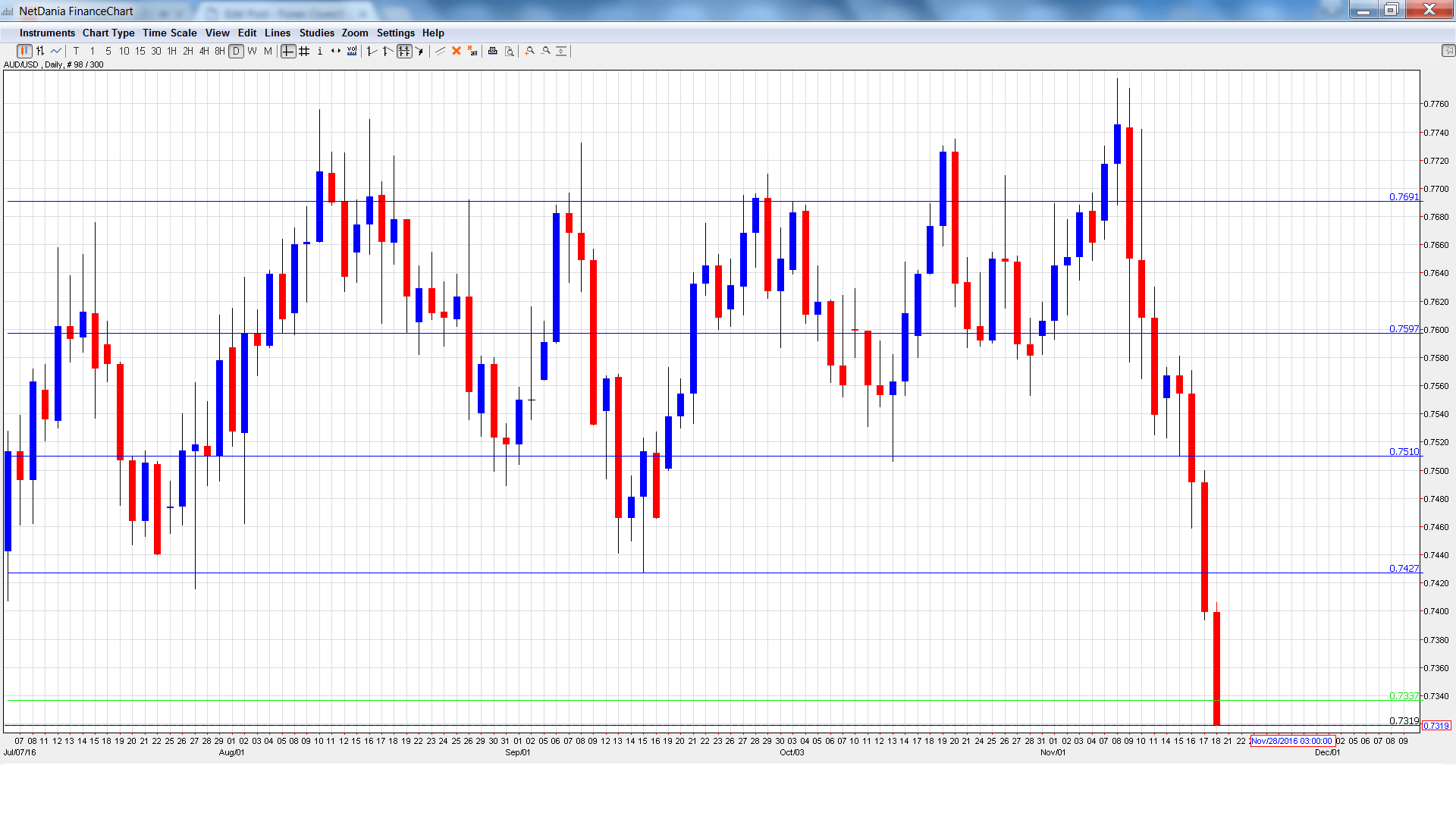Draw a trend line tool icon
This screenshot has width=1456, height=819.
[440, 51]
